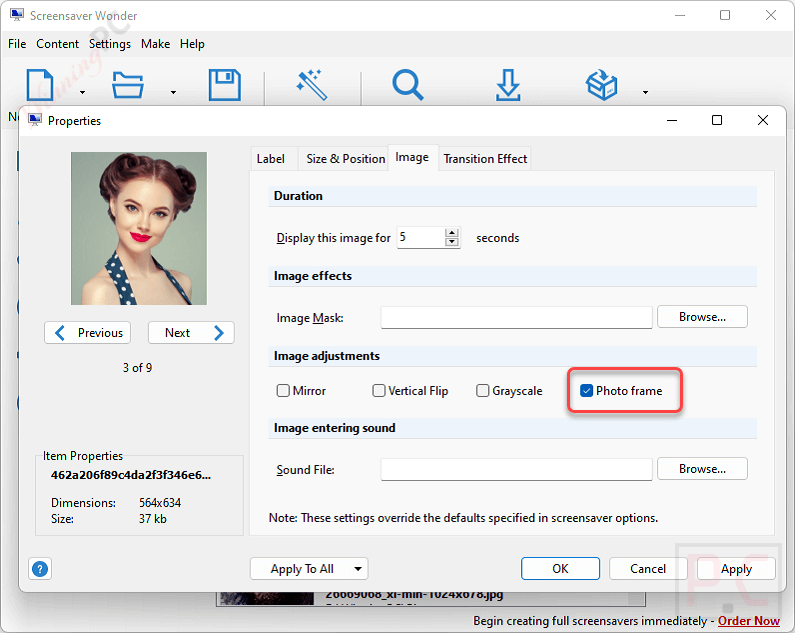The height and width of the screenshot is (633, 795).
Task: Click the blue help question mark icon
Action: [40, 569]
